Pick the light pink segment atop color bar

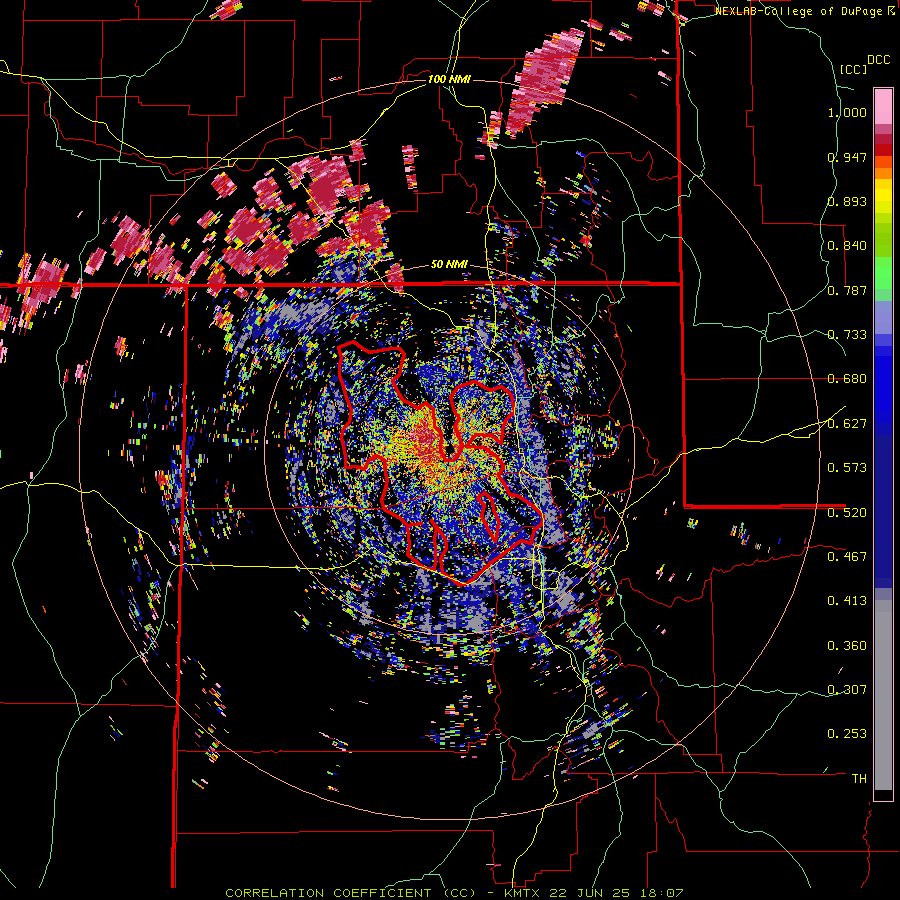point(883,106)
